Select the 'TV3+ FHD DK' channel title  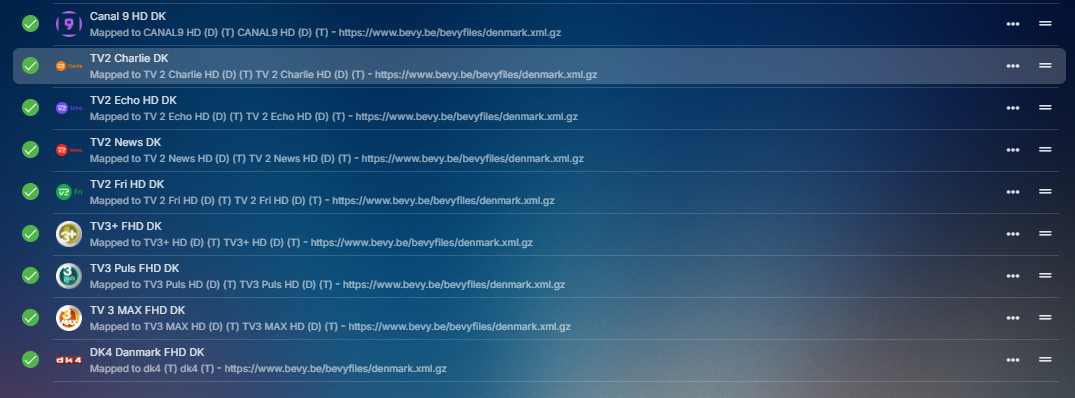click(125, 226)
